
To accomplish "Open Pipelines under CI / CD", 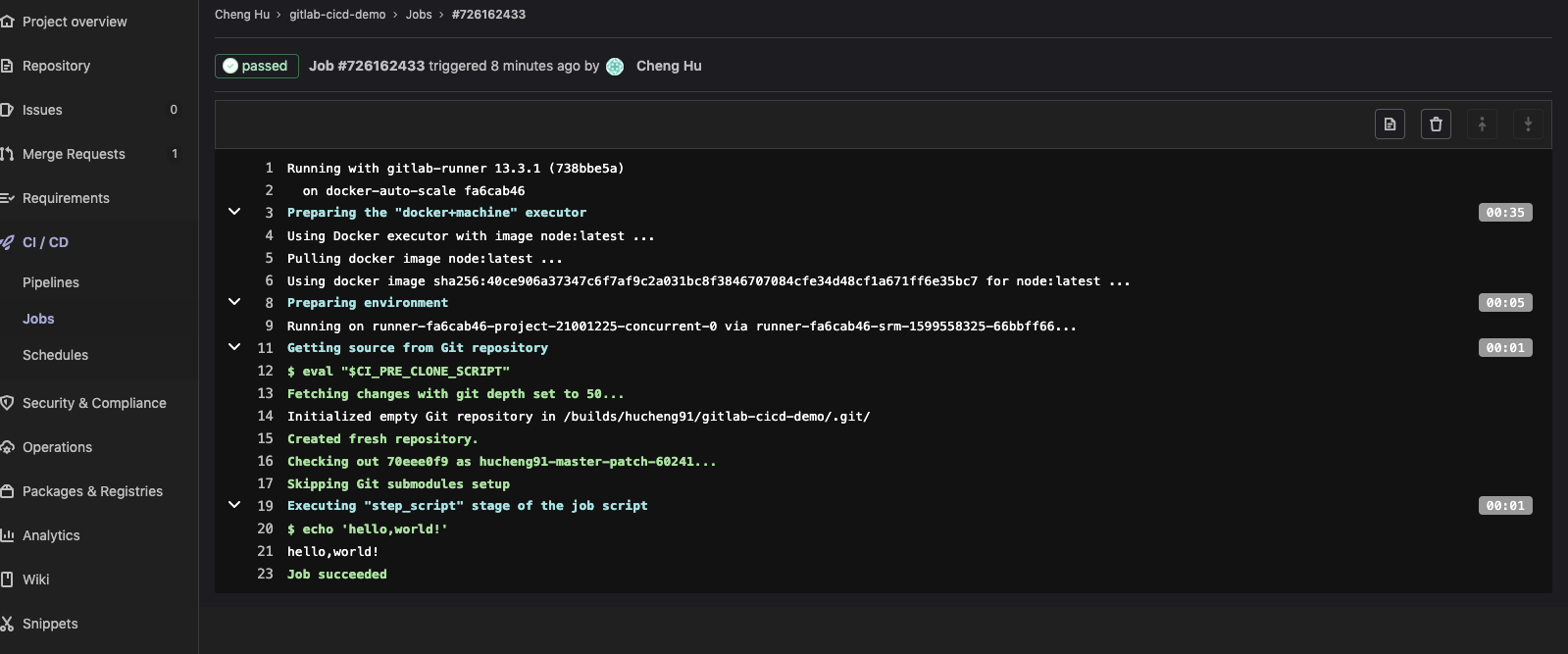I will (x=51, y=282).
